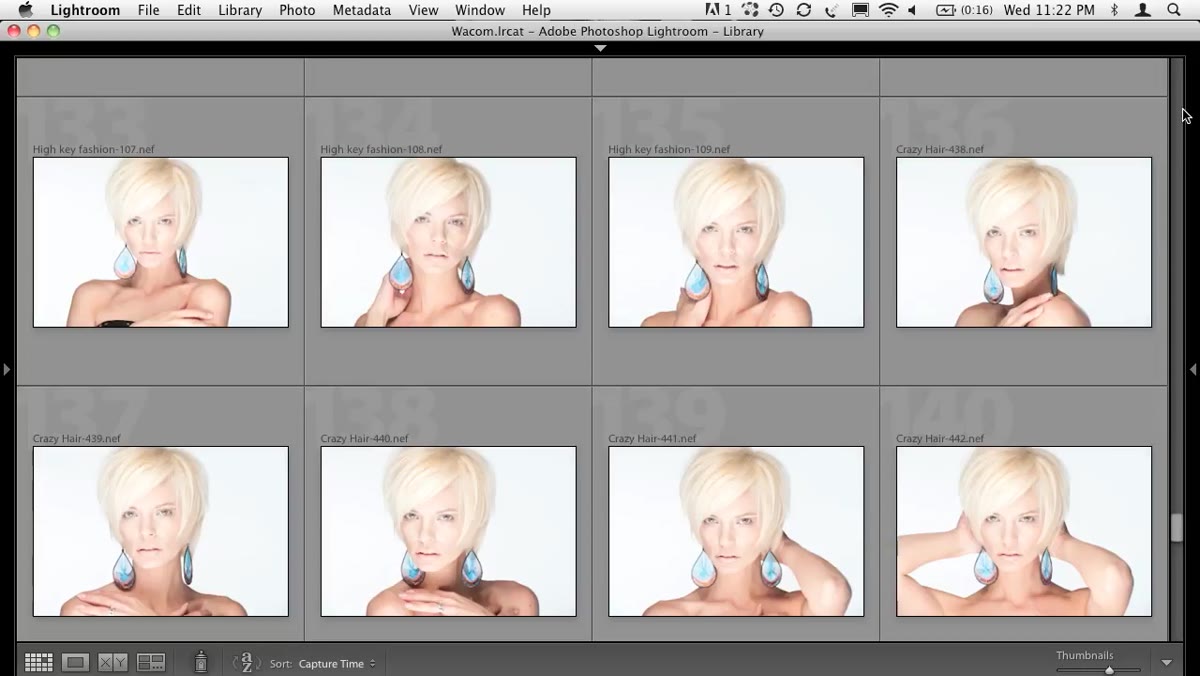Select thumbnail Crazy Hair-440.nef
Screen dimensions: 1200x676
[x=449, y=531]
